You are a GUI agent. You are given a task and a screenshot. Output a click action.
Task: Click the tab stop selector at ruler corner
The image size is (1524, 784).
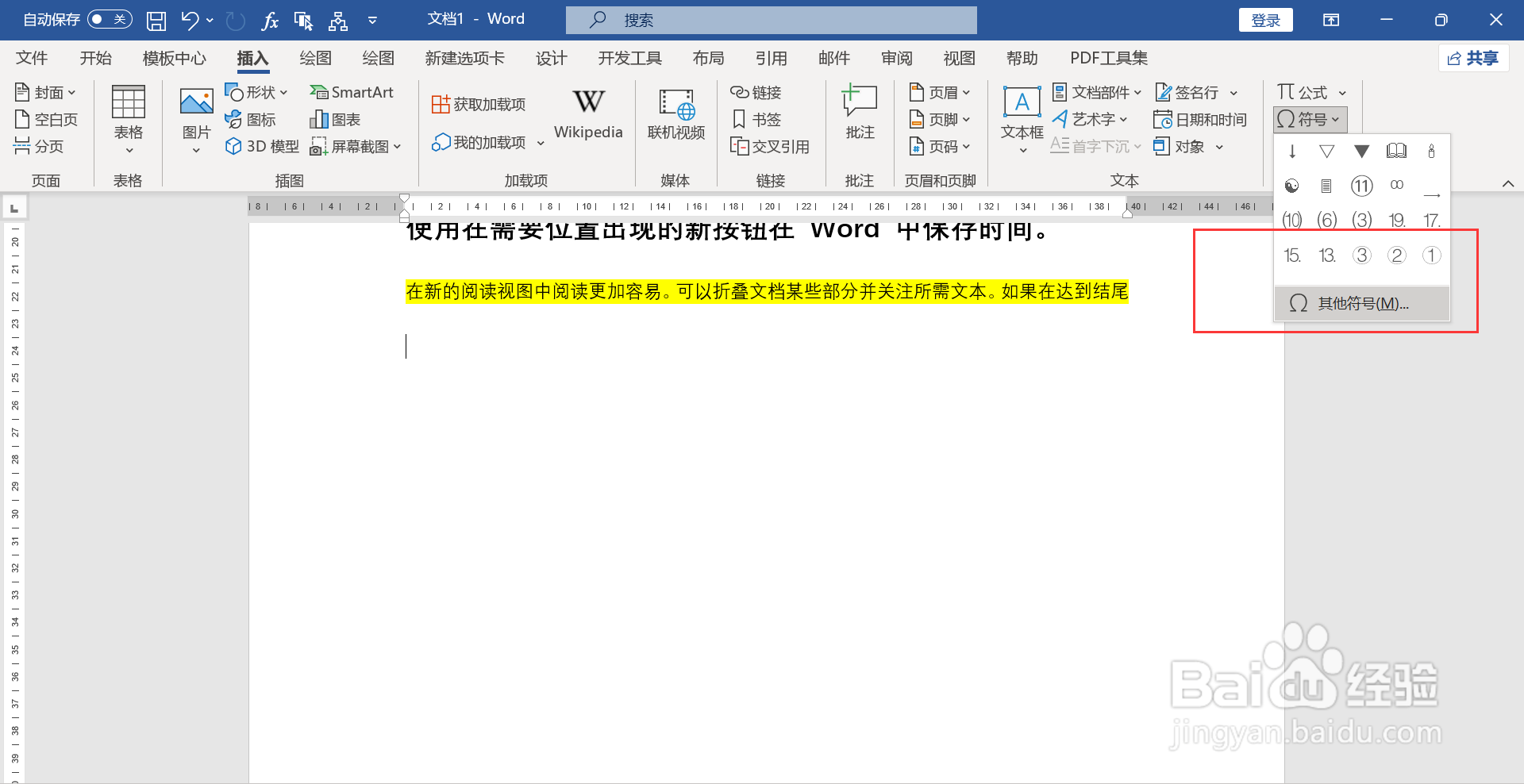[x=14, y=208]
